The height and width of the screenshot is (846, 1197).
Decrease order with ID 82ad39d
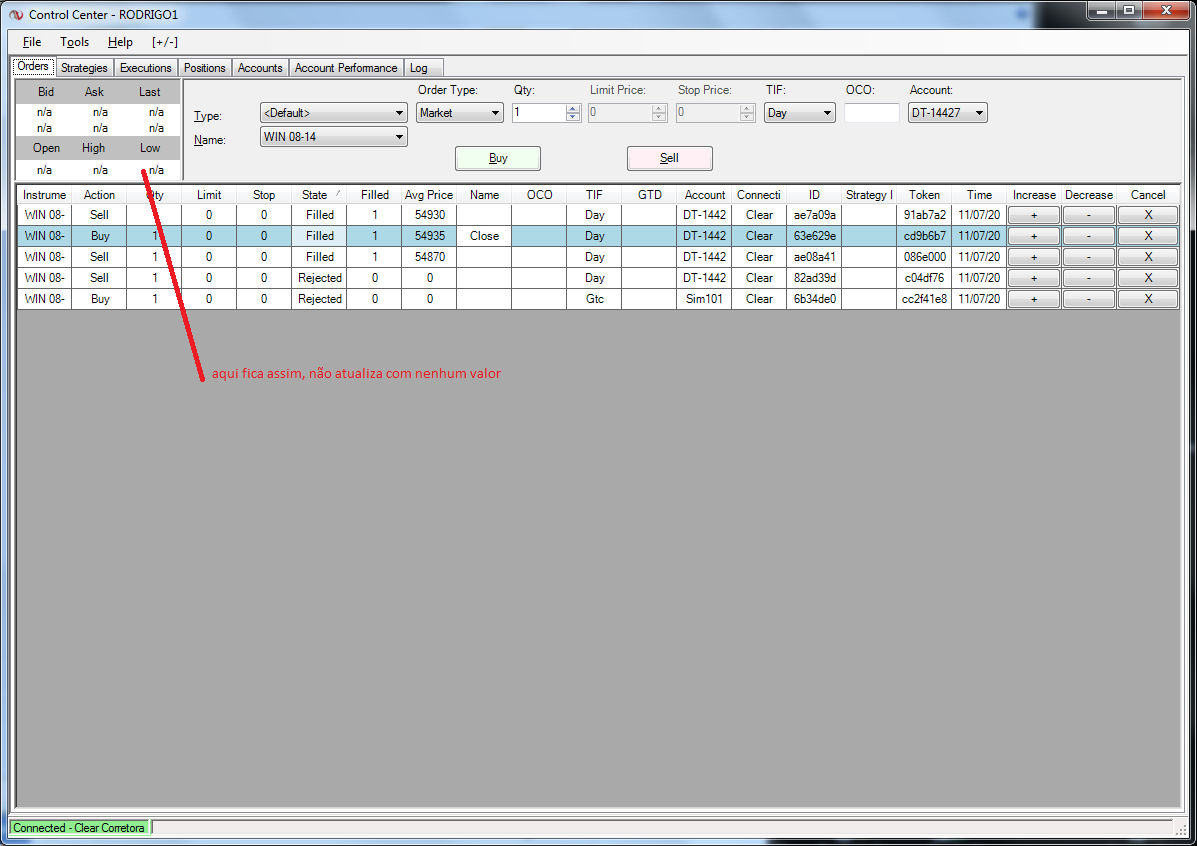pos(1089,278)
